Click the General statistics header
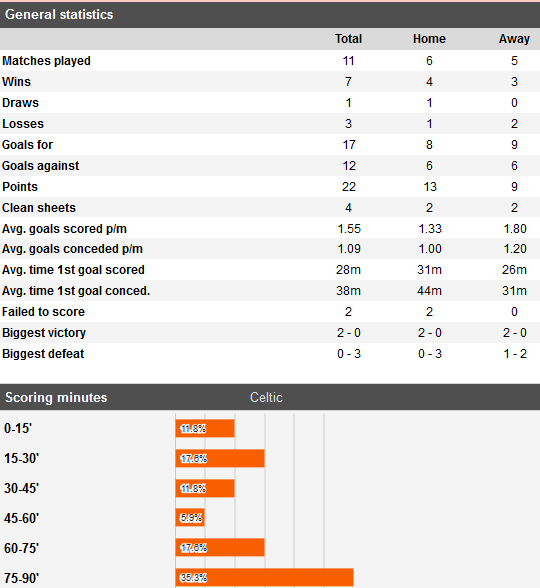The height and width of the screenshot is (588, 540). (x=59, y=15)
